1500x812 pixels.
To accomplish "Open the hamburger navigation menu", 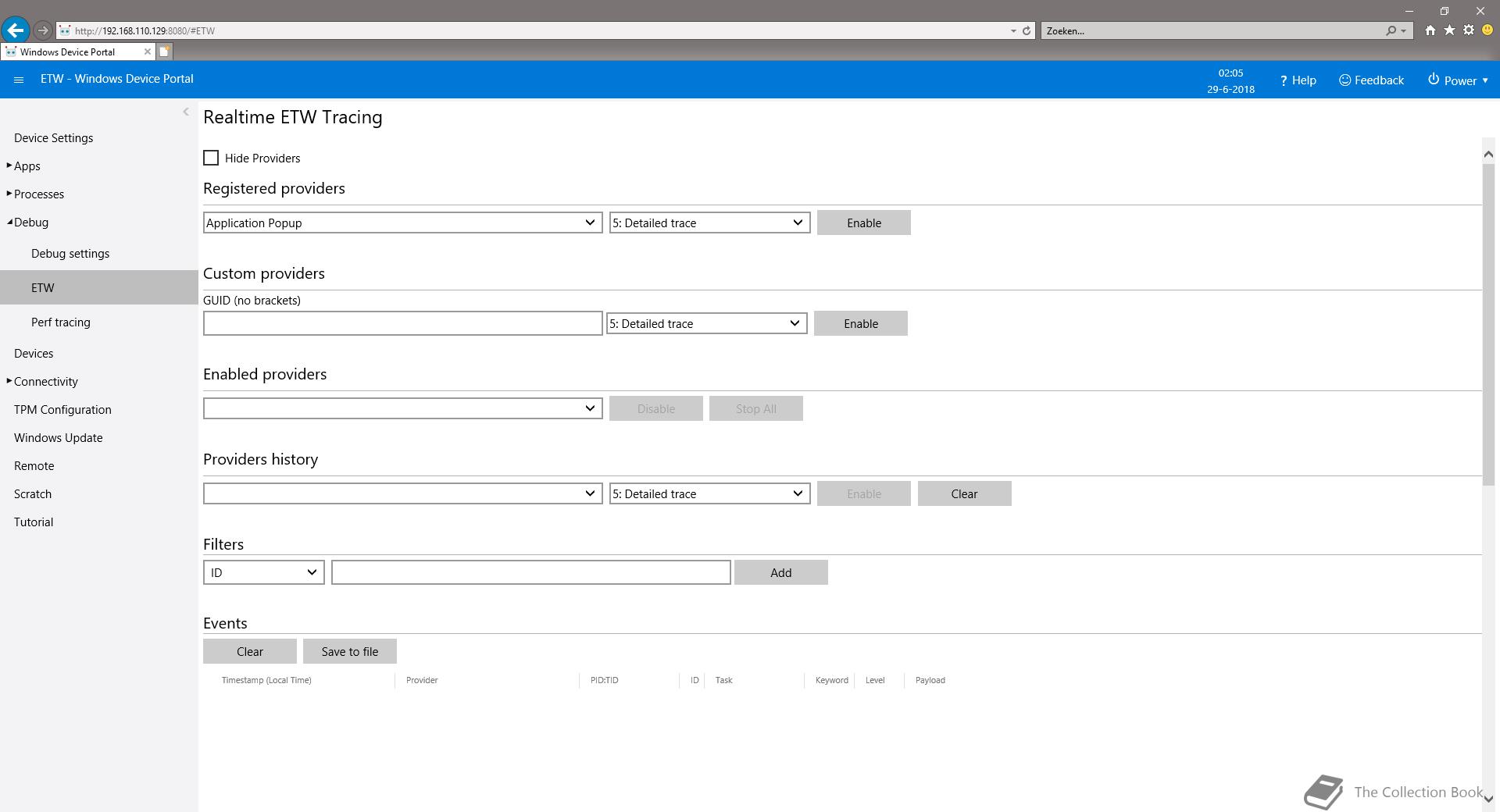I will (19, 80).
